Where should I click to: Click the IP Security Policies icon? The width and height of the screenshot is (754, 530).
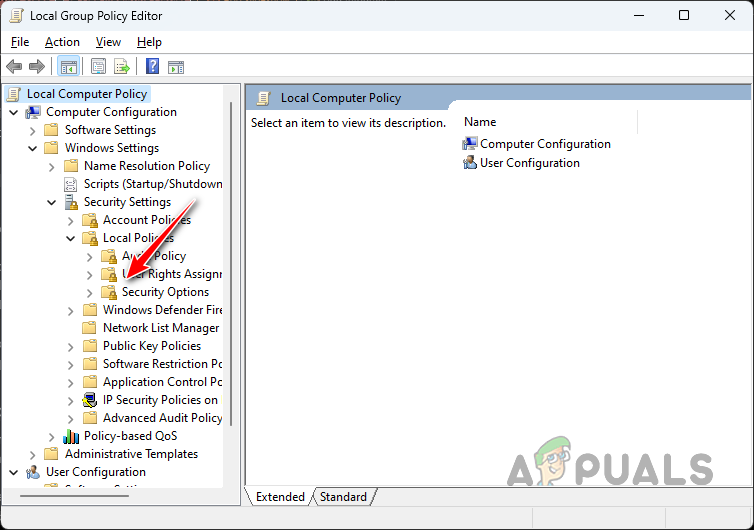(x=90, y=400)
